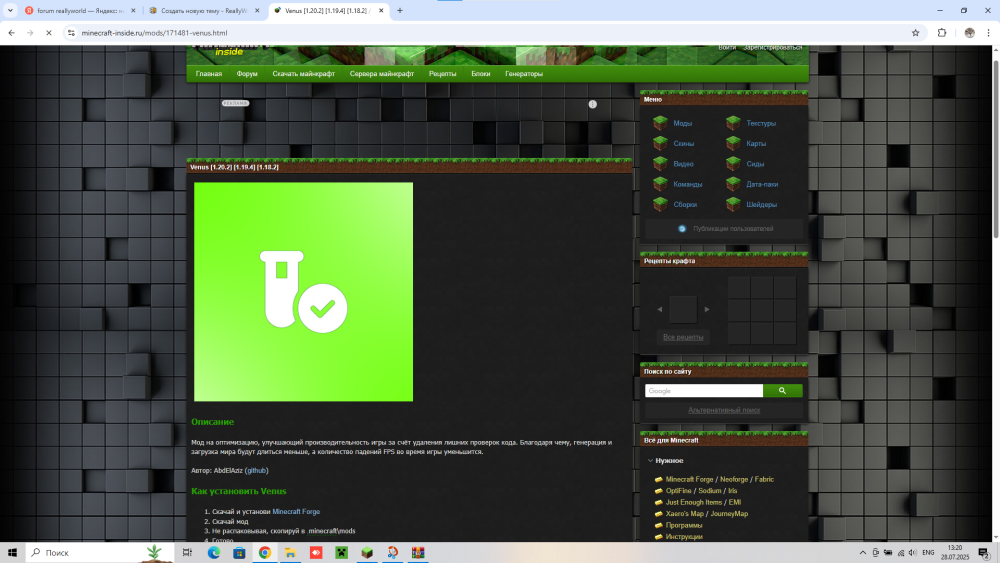Click the grass block icon beside Команды
This screenshot has width=1000, height=563.
(x=660, y=184)
